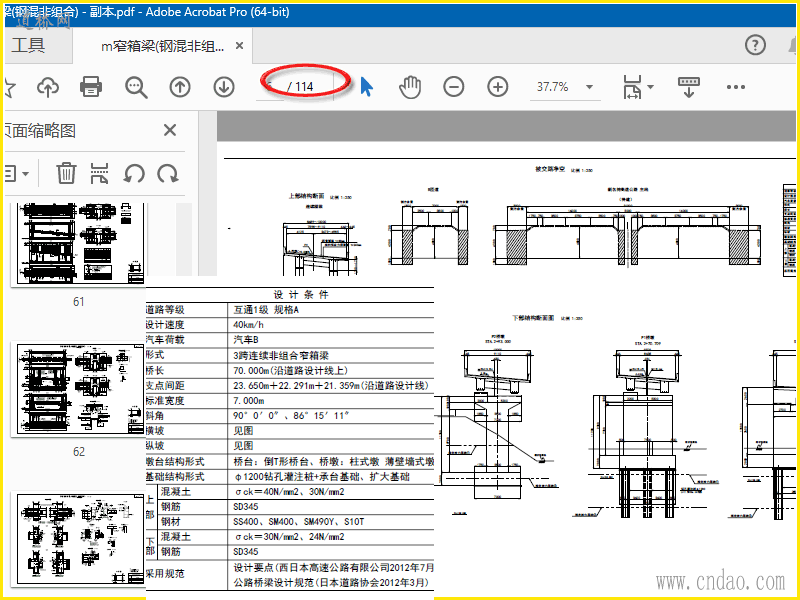Open the find text magnifier tool

pos(136,87)
